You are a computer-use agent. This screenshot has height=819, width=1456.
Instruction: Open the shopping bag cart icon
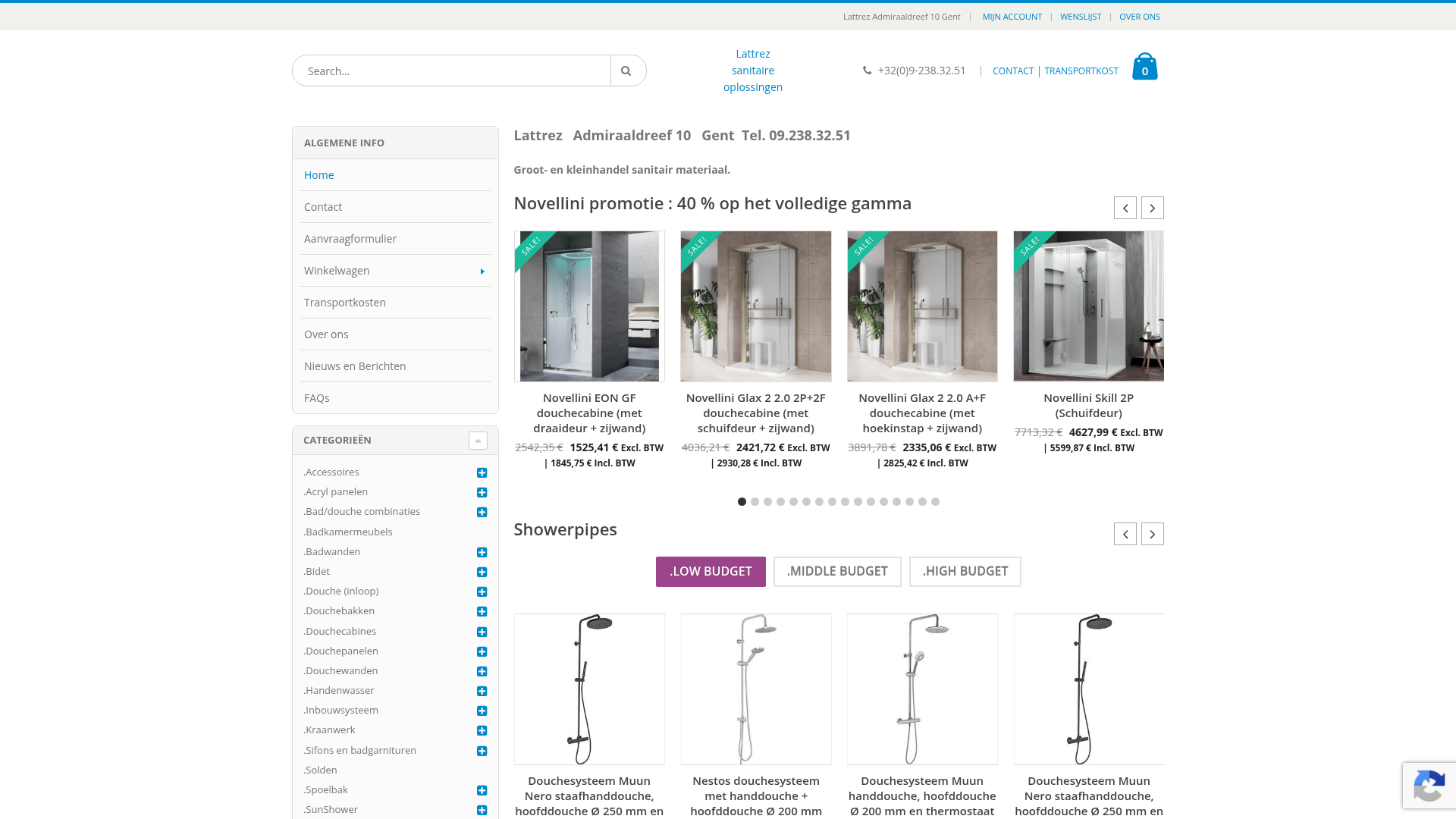point(1144,67)
